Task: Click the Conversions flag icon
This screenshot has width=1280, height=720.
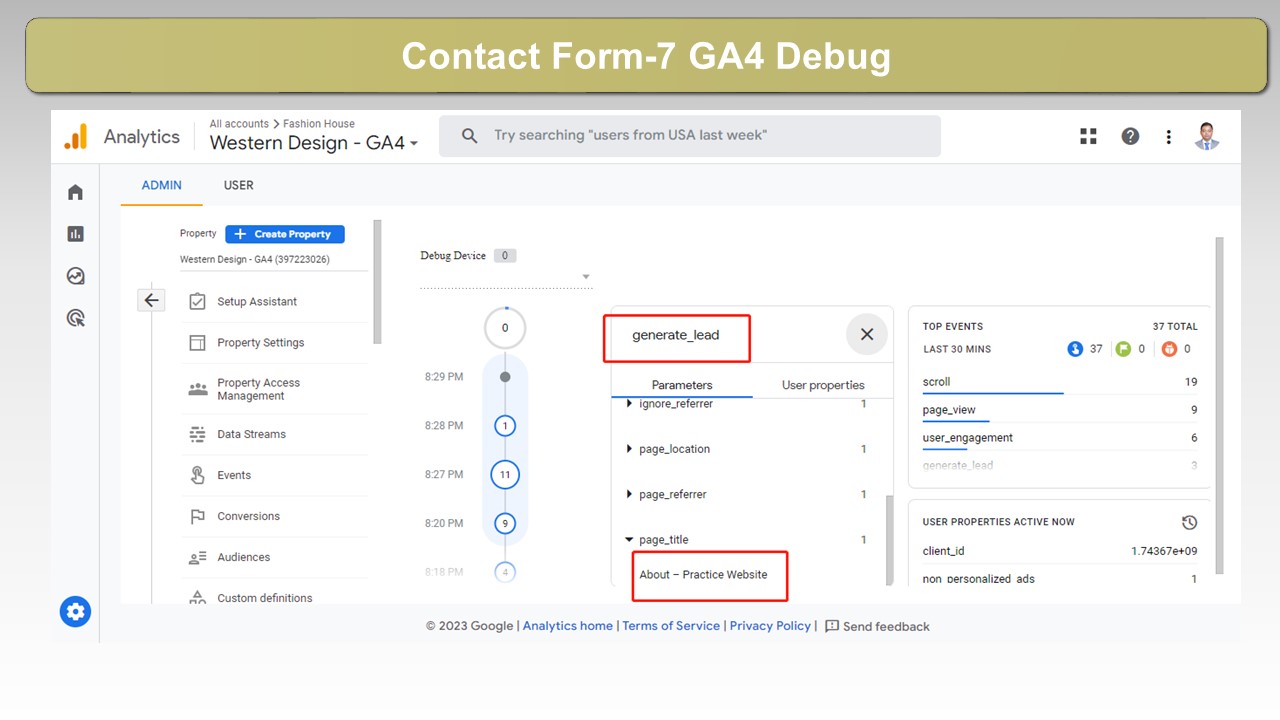Action: 197,517
